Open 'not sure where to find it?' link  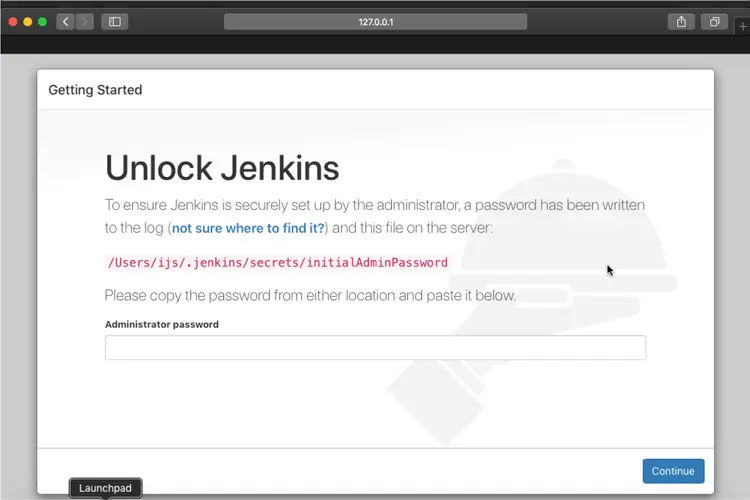248,228
